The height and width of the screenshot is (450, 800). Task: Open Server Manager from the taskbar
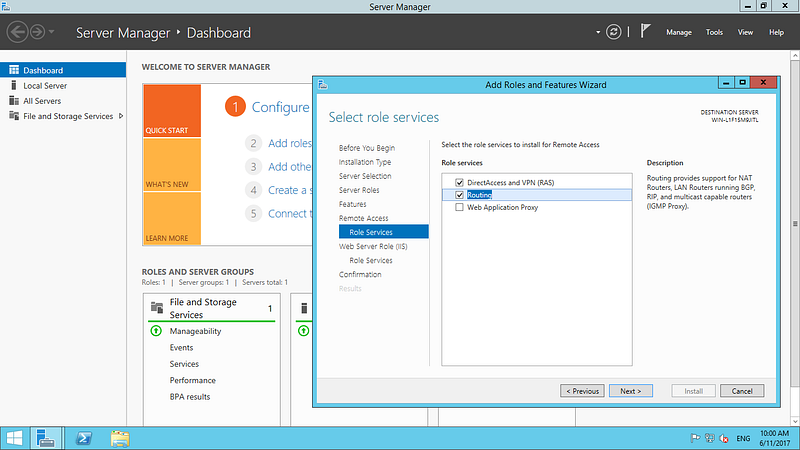coord(46,438)
